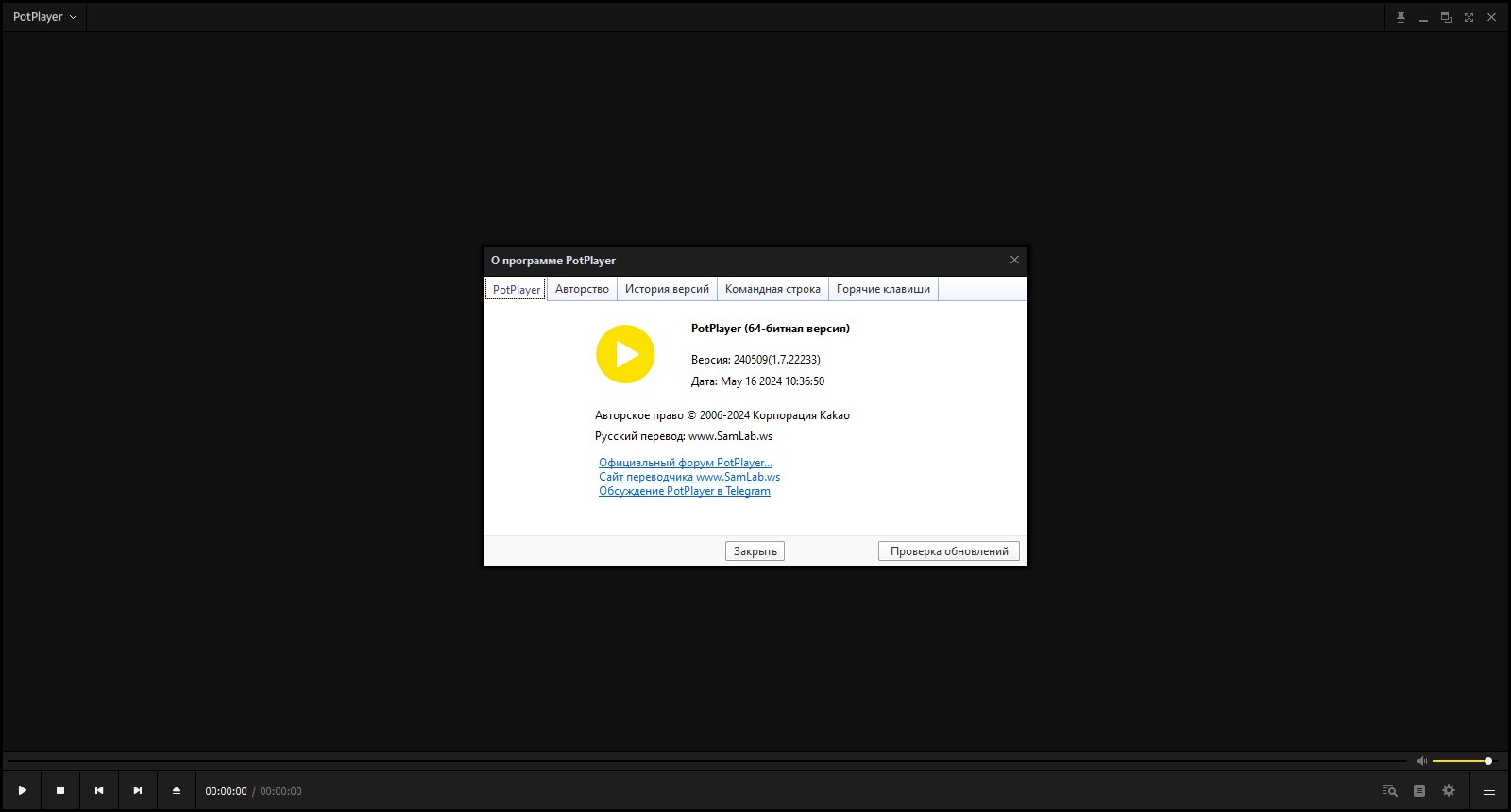Click the video seek bar

[x=706, y=761]
